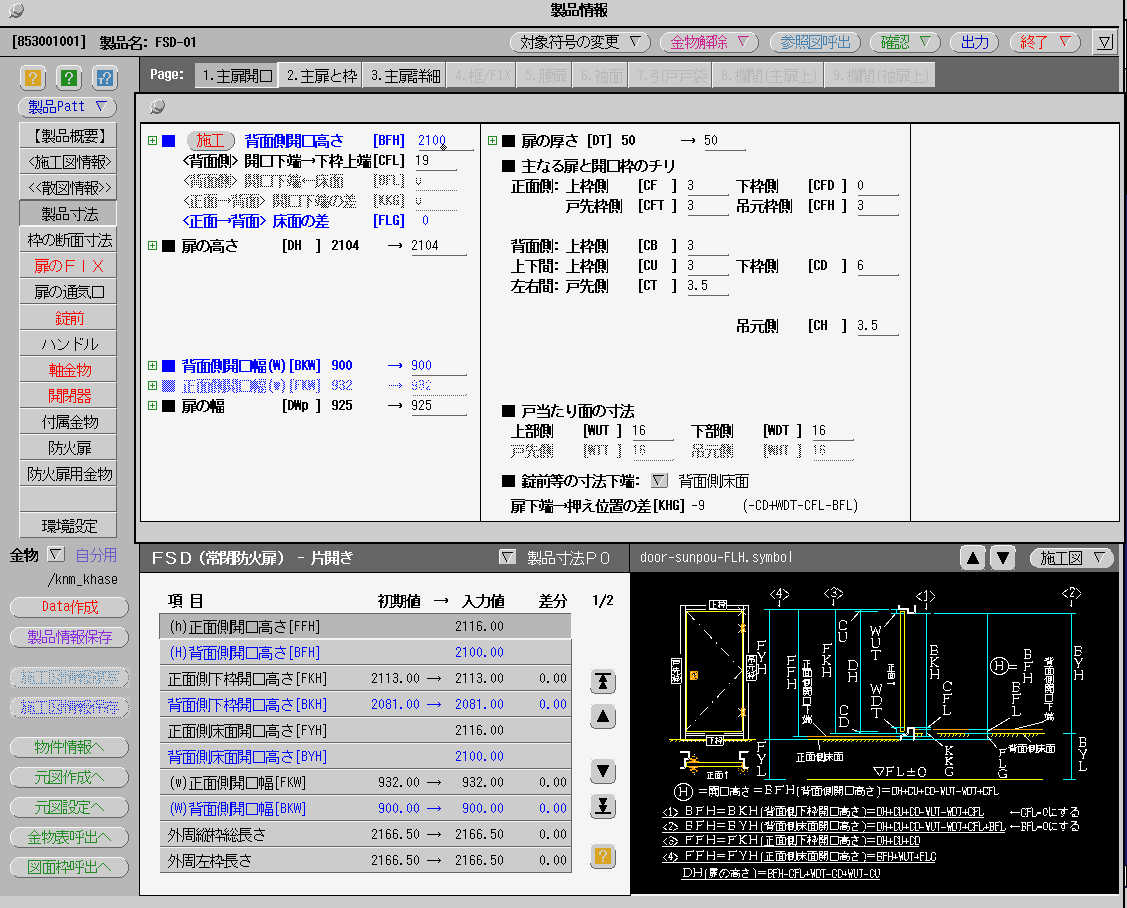Open the 終了 dropdown menu
Screen dimensions: 1127x908
[x=1045, y=42]
